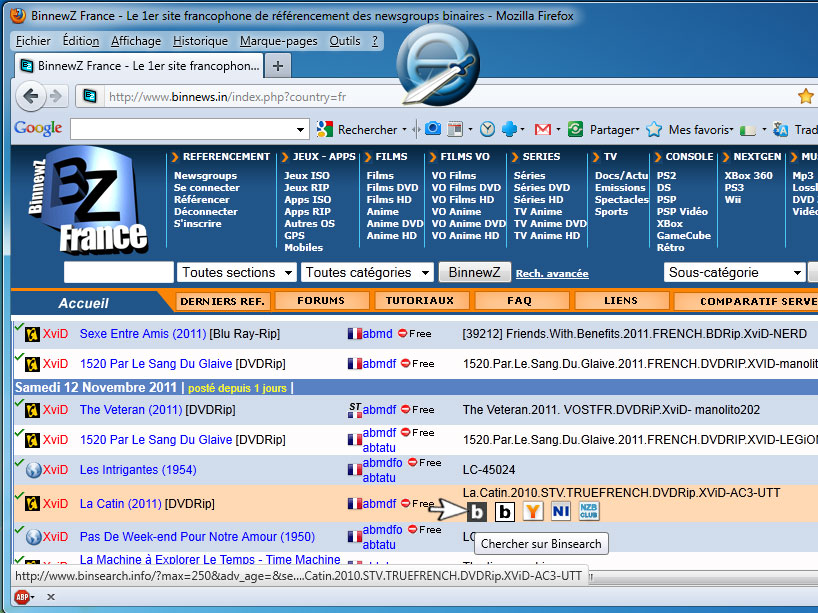Open the Toutes catégories dropdown
The height and width of the screenshot is (613, 818).
[x=367, y=272]
